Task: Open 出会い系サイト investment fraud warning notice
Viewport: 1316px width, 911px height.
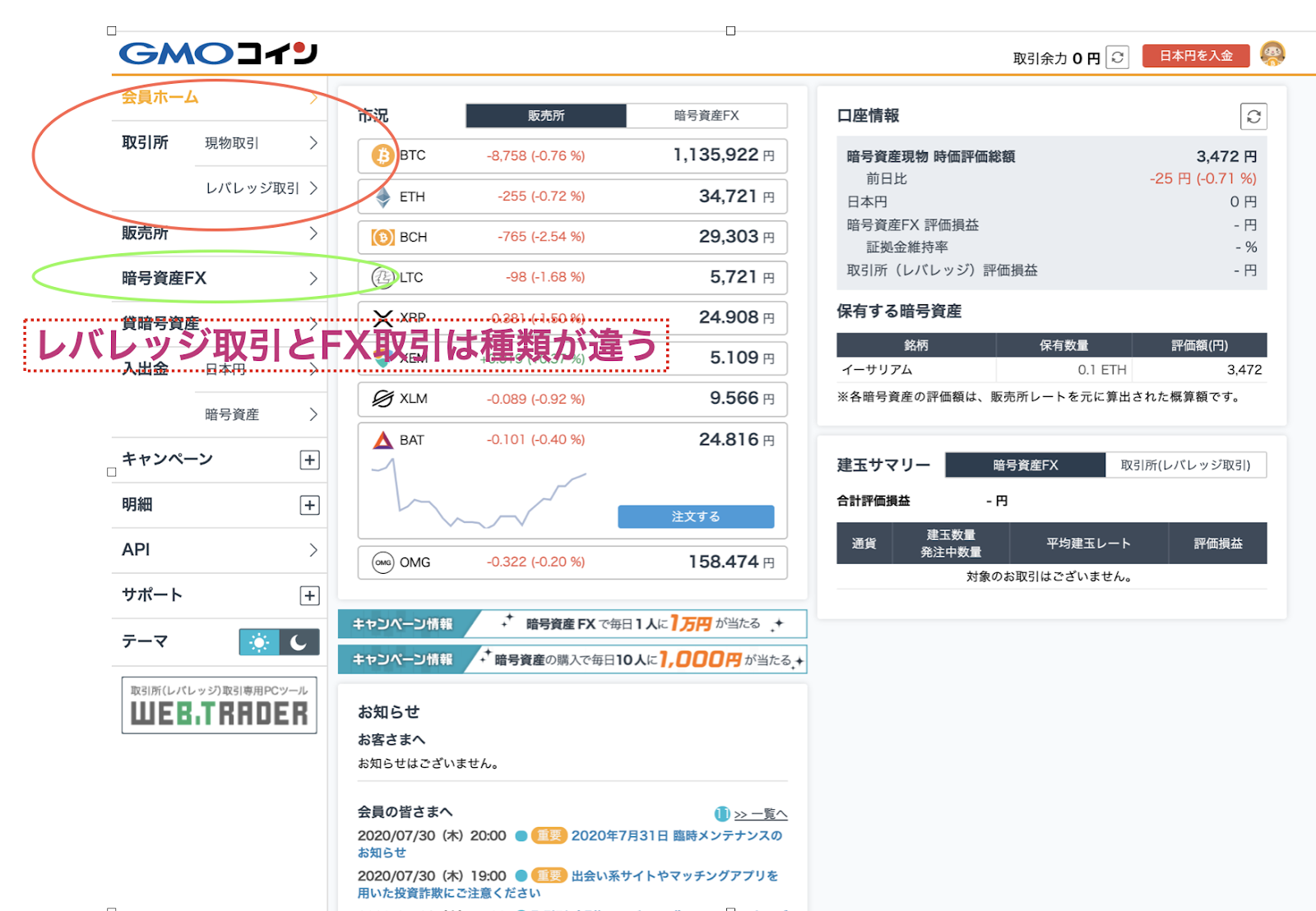Action: 568,885
